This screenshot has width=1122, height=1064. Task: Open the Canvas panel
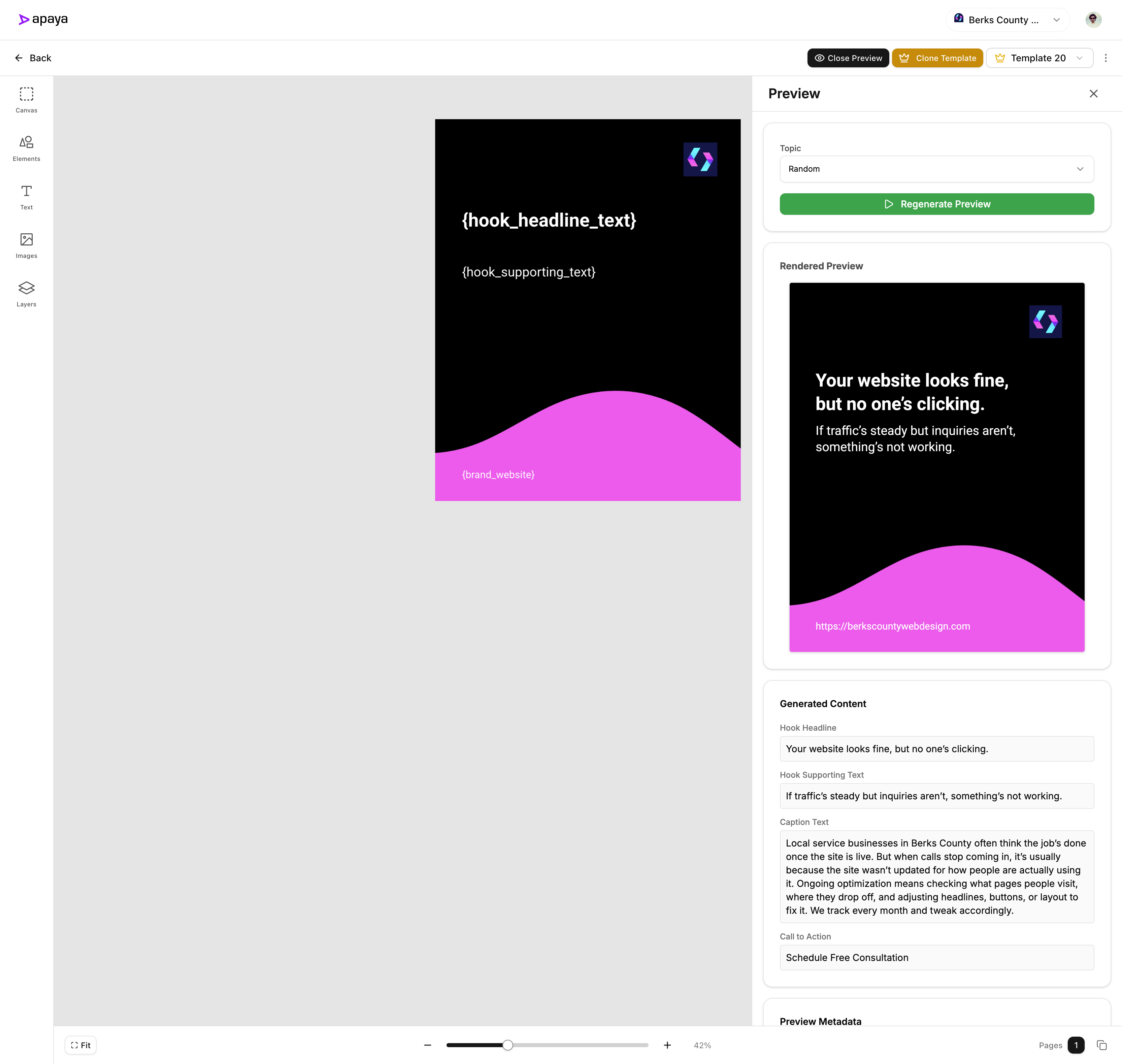pos(26,100)
